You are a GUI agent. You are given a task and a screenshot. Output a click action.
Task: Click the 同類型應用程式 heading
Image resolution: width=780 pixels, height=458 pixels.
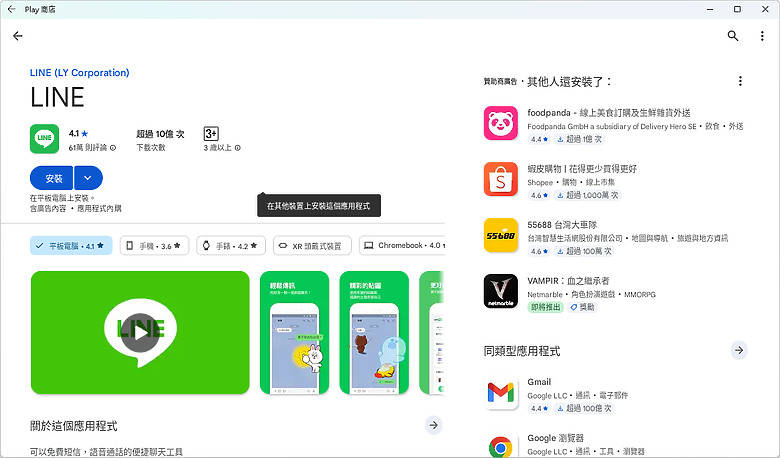pos(522,351)
